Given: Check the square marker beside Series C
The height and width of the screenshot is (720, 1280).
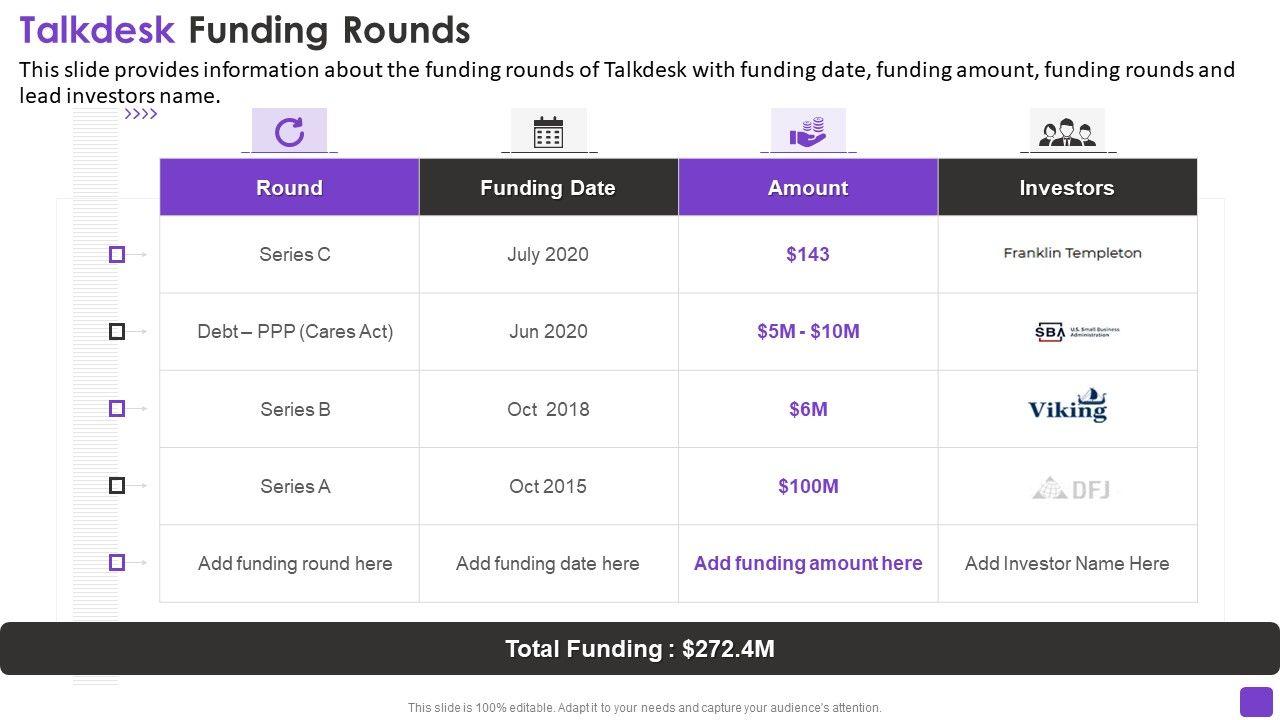Looking at the screenshot, I should pos(117,255).
